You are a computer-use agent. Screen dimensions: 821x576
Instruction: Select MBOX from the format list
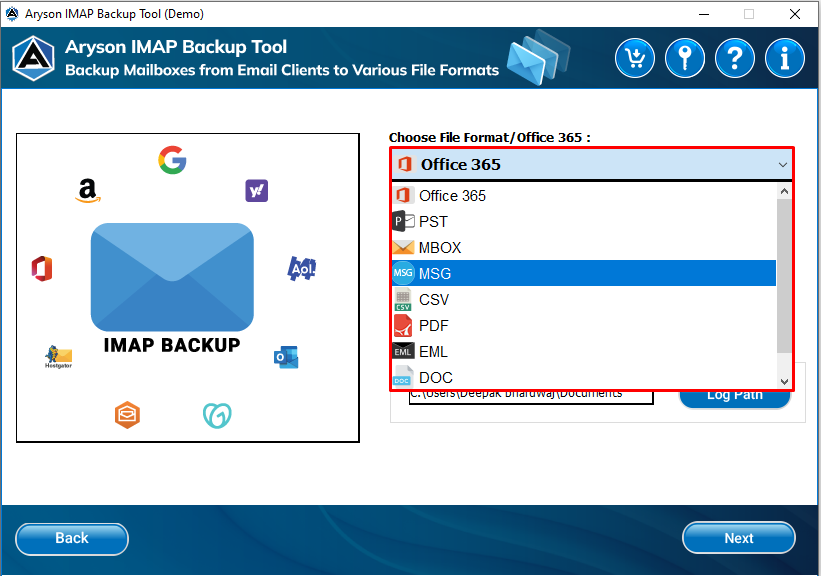coord(584,247)
